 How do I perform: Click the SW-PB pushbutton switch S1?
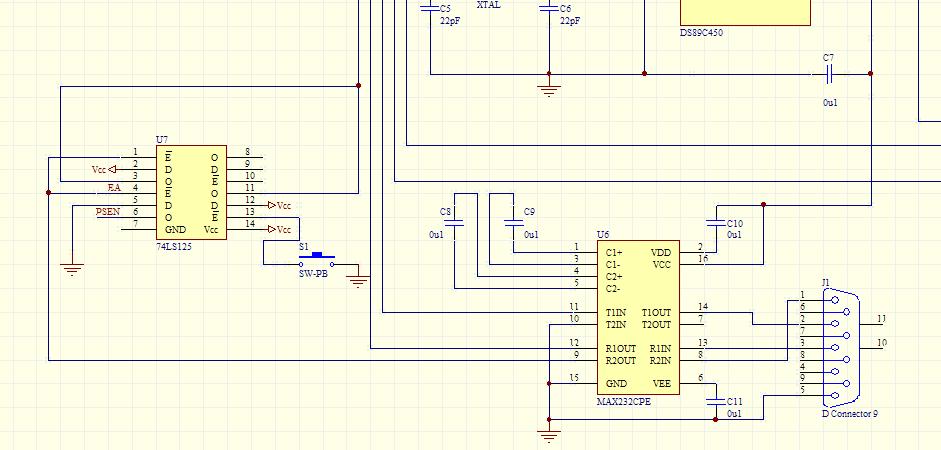coord(317,260)
